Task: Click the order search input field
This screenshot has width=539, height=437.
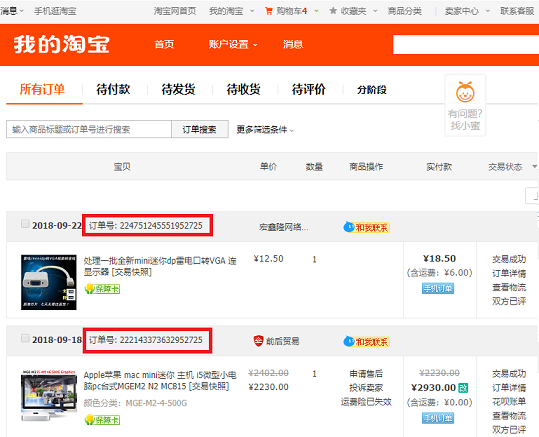Action: [89, 129]
